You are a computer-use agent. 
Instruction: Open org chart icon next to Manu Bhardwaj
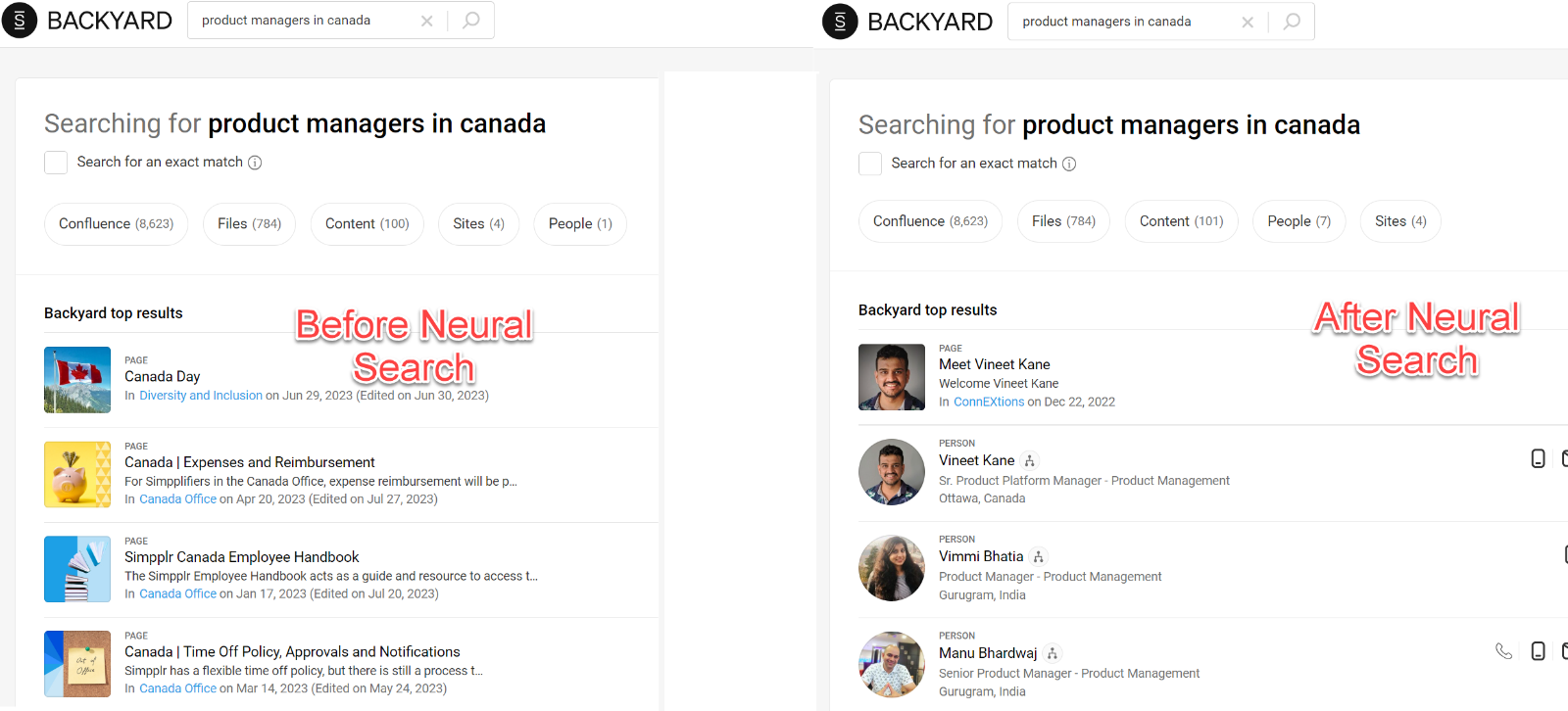pyautogui.click(x=1053, y=653)
